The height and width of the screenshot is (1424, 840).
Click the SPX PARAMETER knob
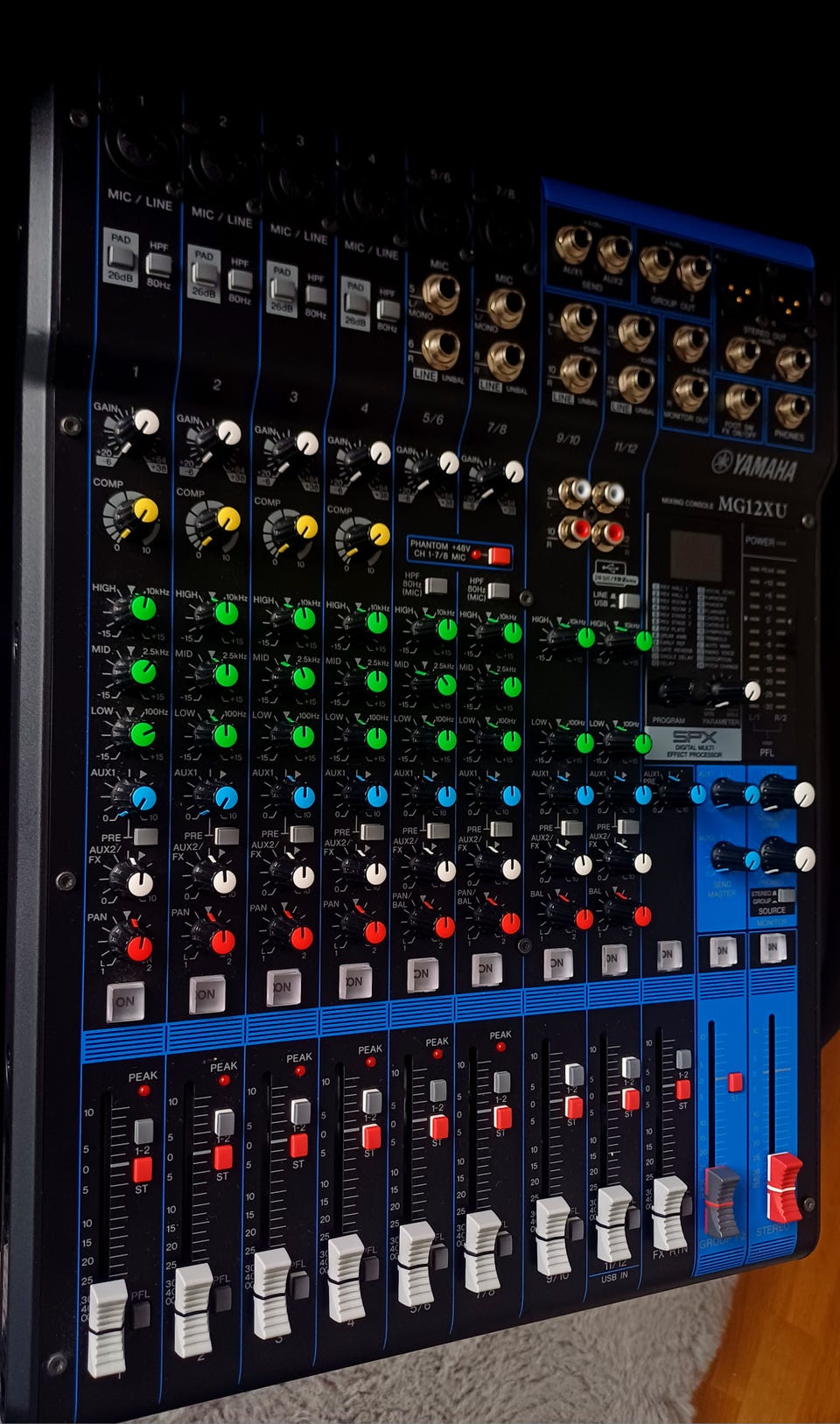pos(738,691)
